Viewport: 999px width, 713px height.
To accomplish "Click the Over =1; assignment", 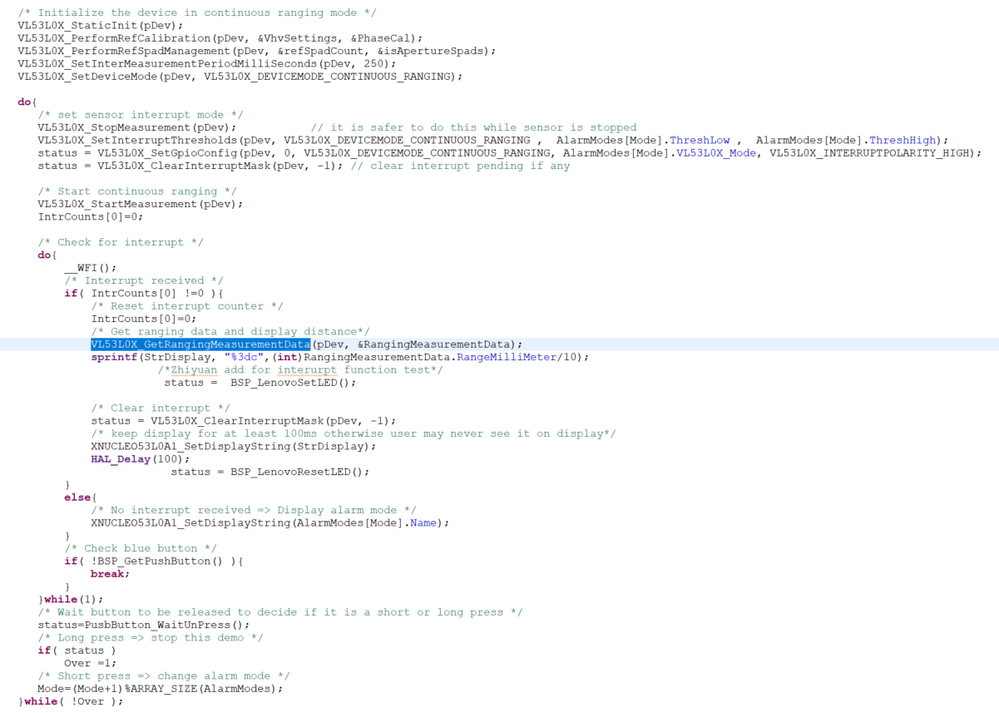I will click(x=90, y=663).
